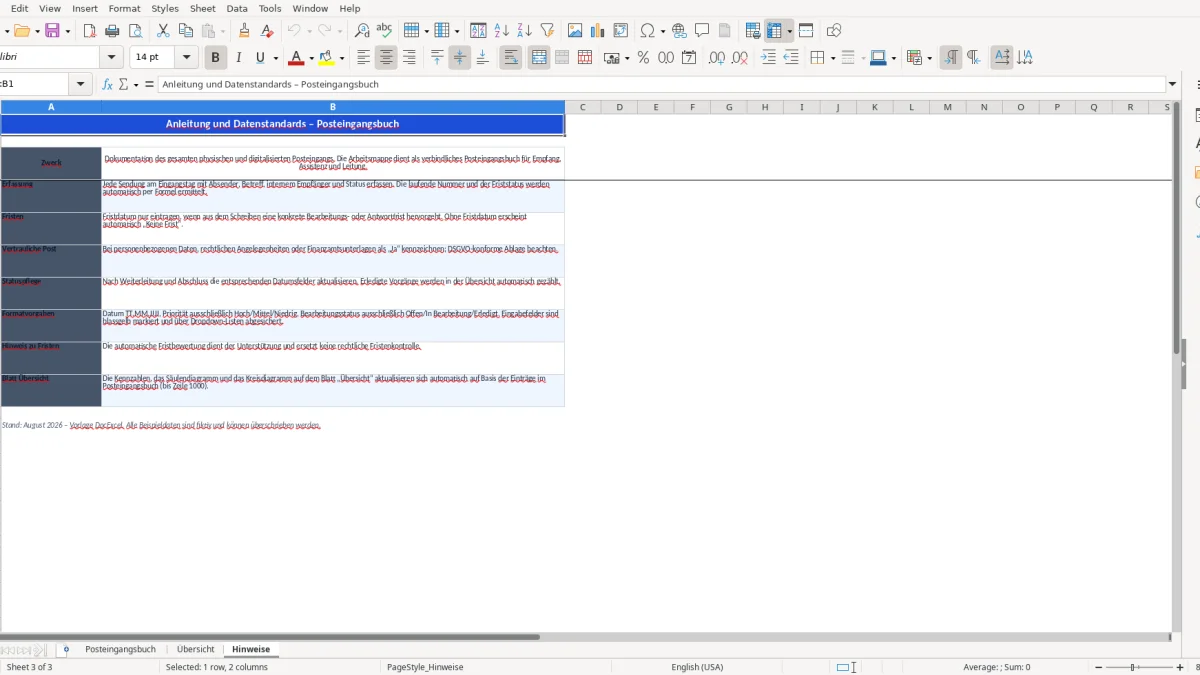
Task: Open Find & Replace icon
Action: coord(362,31)
